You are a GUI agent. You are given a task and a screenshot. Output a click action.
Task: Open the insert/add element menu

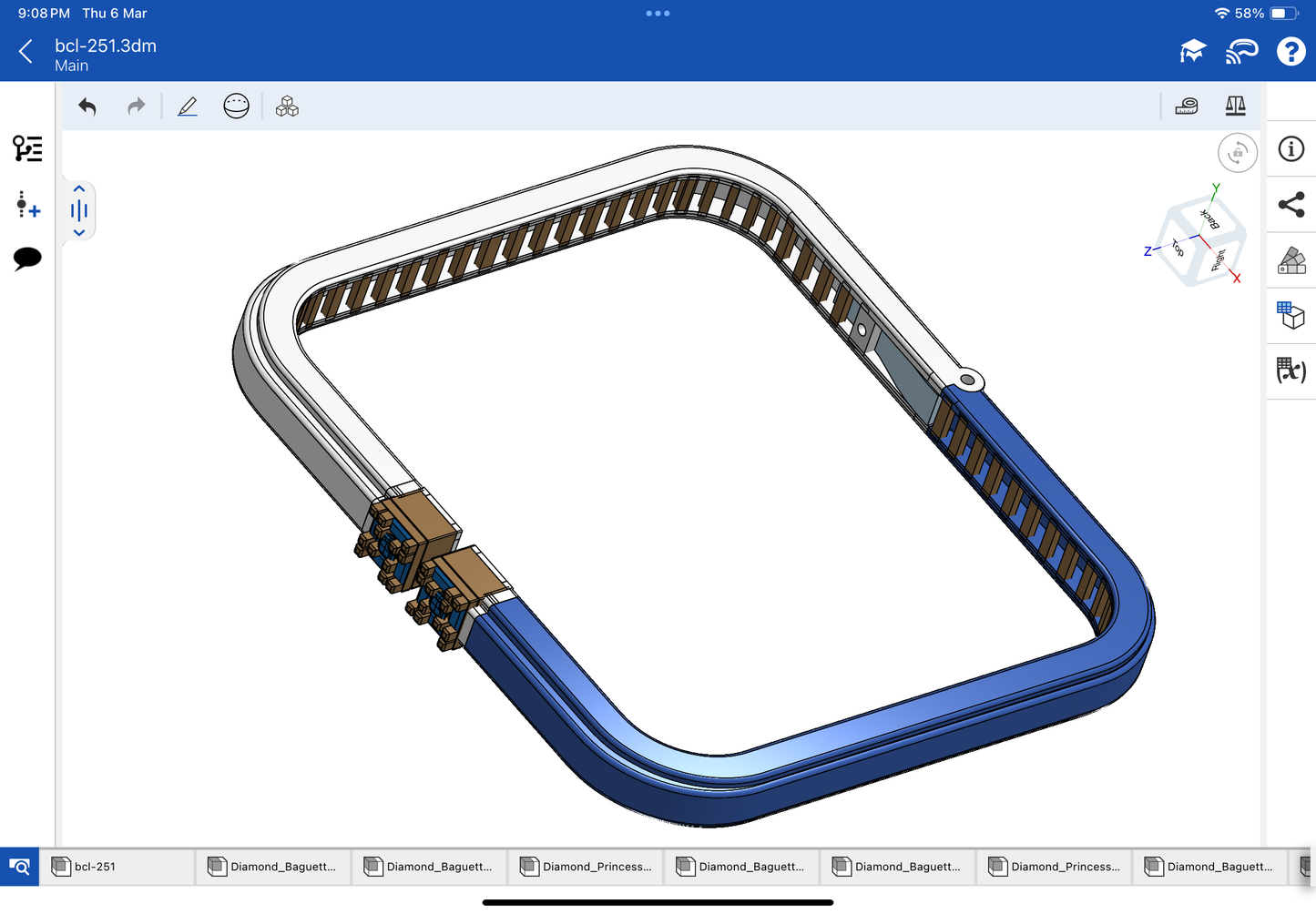[x=27, y=205]
